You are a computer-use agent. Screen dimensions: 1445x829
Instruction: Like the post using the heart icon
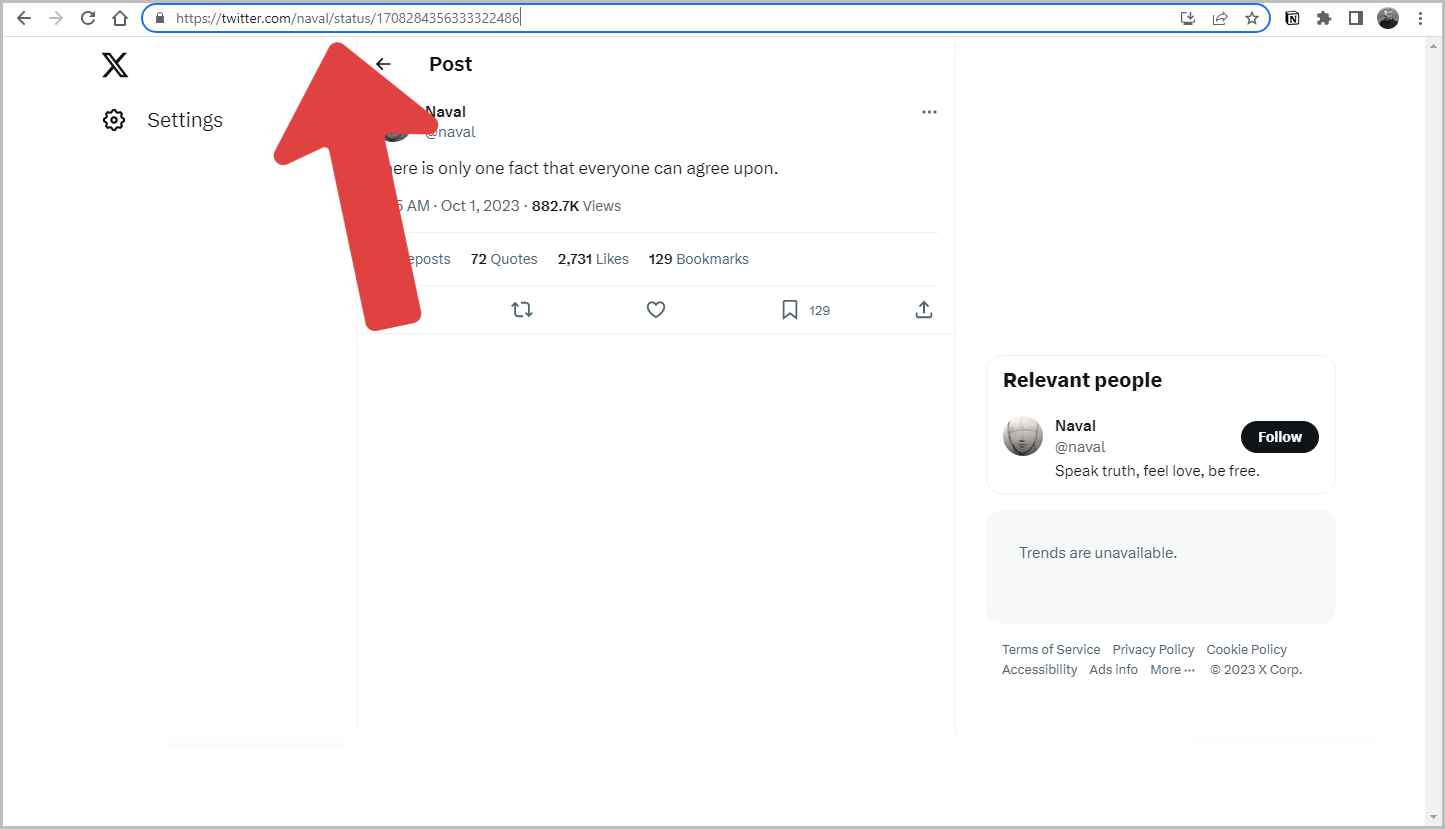point(656,309)
